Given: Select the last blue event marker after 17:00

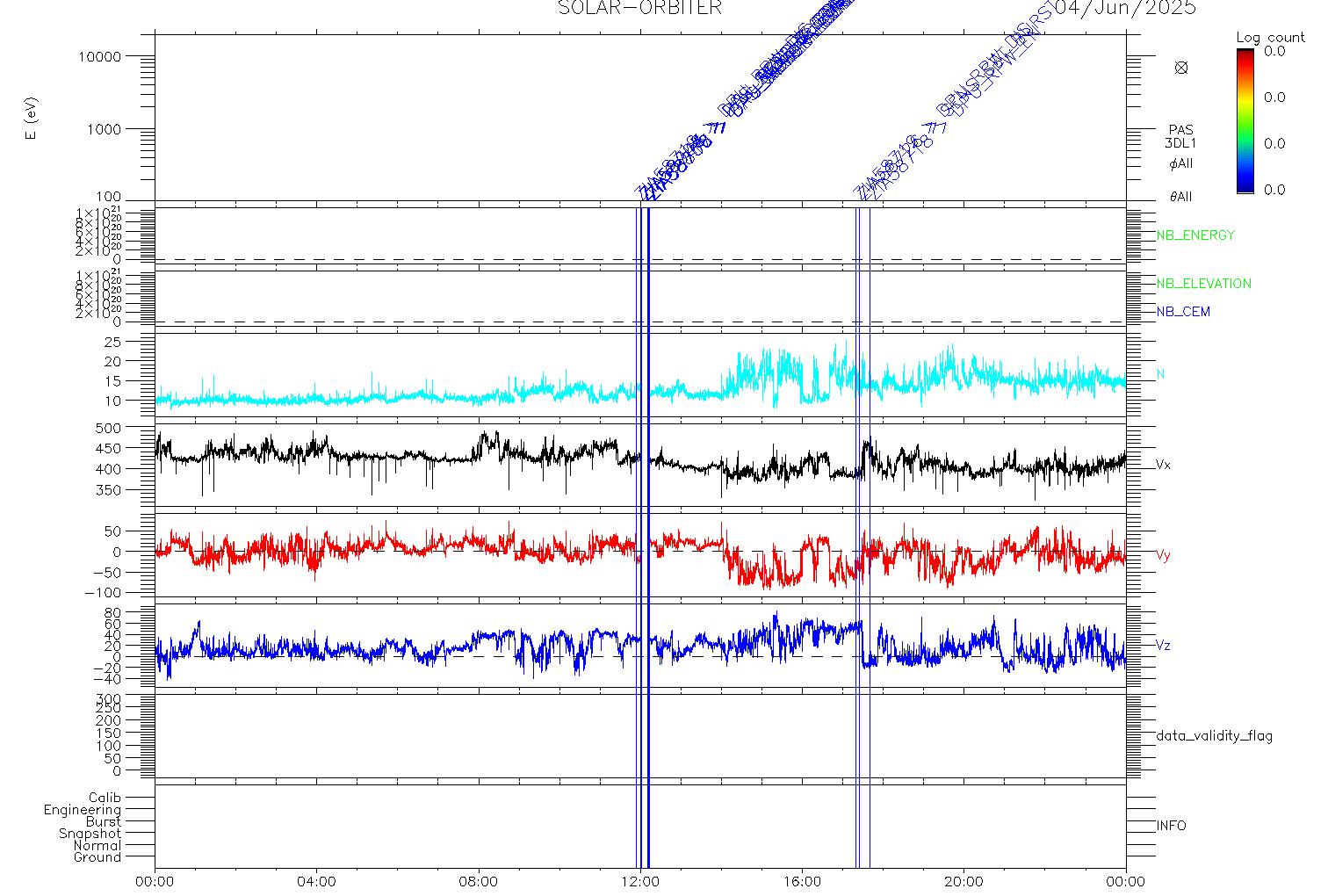Looking at the screenshot, I should (870, 536).
